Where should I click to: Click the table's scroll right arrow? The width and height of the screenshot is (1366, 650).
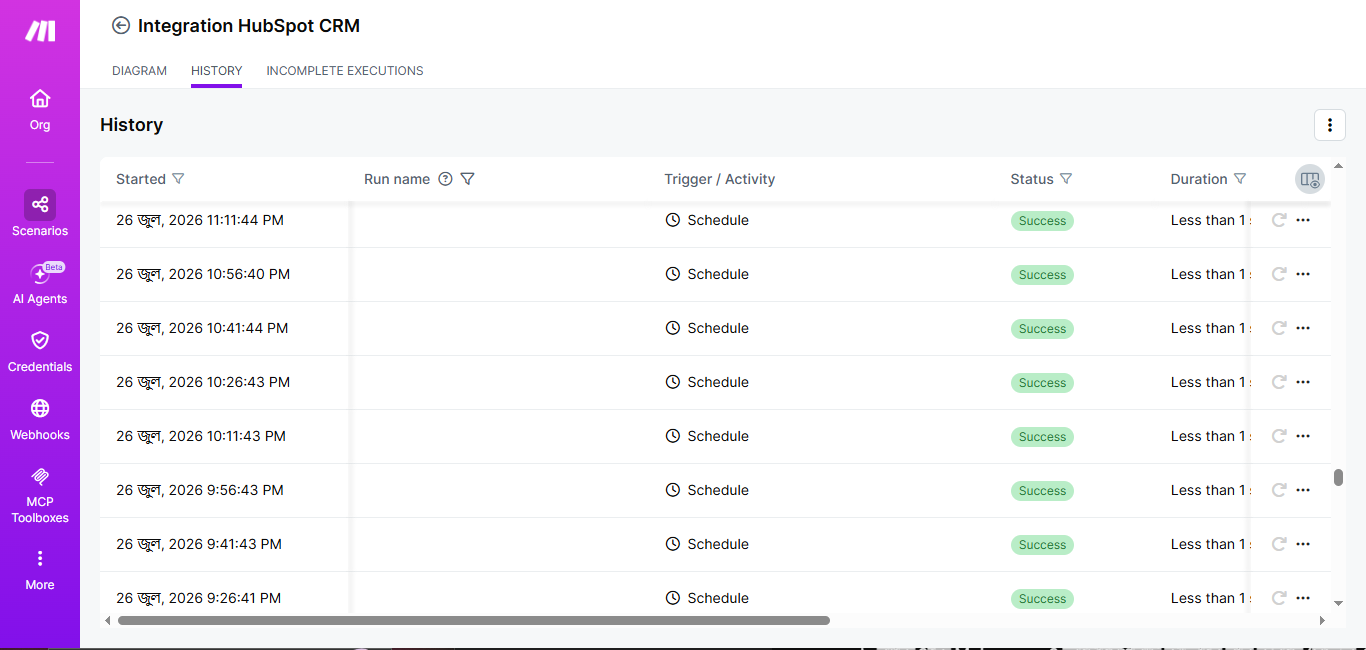click(x=1322, y=620)
